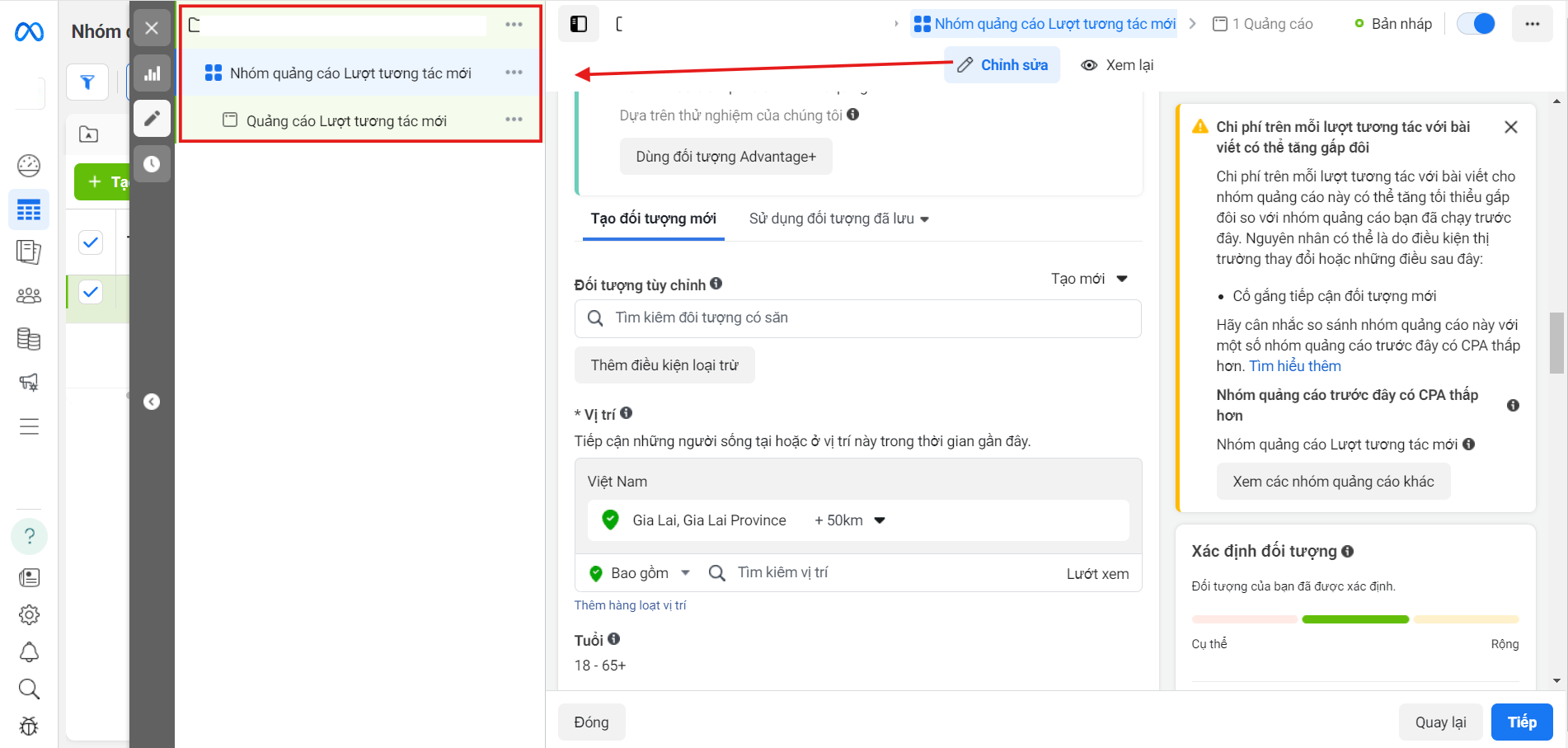Click the Meta logo icon
Viewport: 1568px width, 748px height.
point(29,32)
